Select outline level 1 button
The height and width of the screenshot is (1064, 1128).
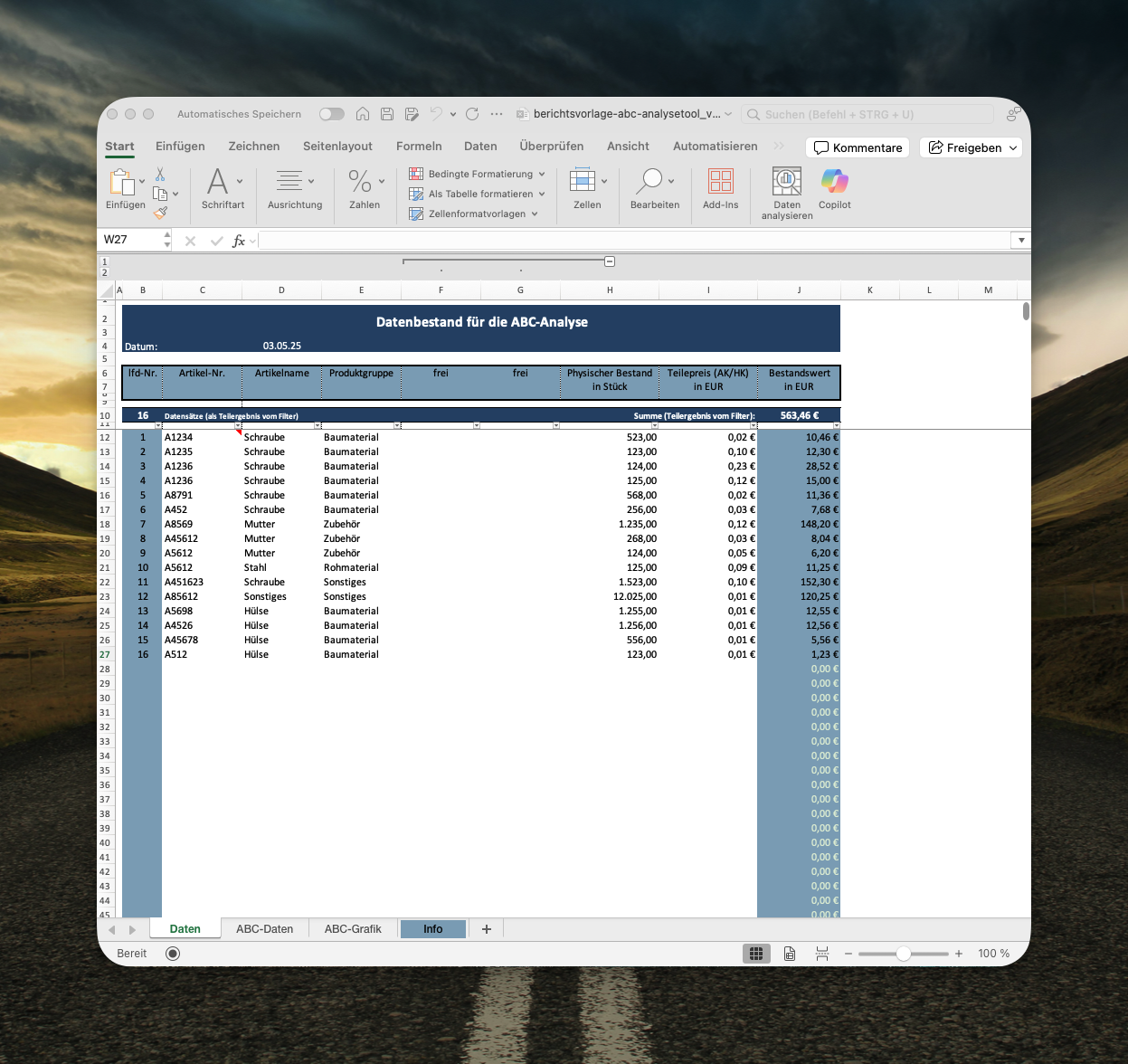(x=105, y=261)
